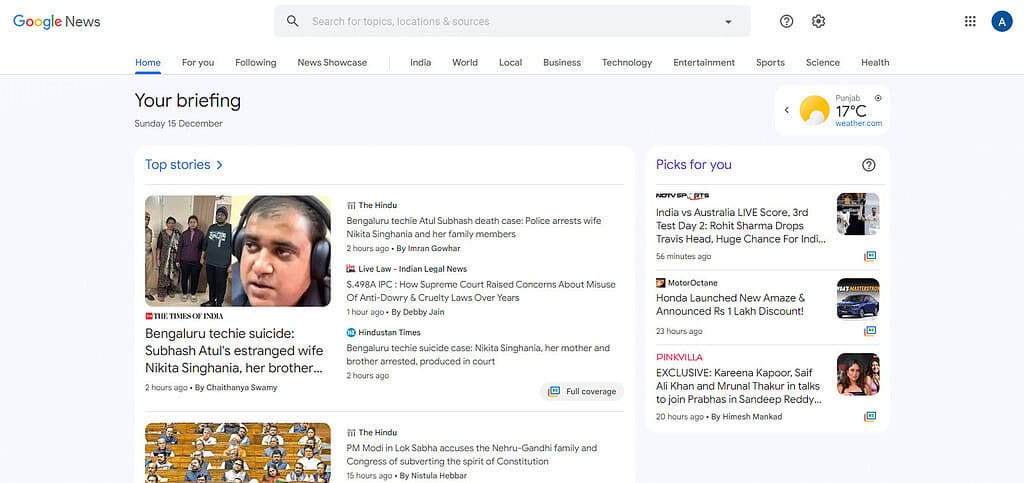
Task: Go to the World section
Action: coord(465,63)
